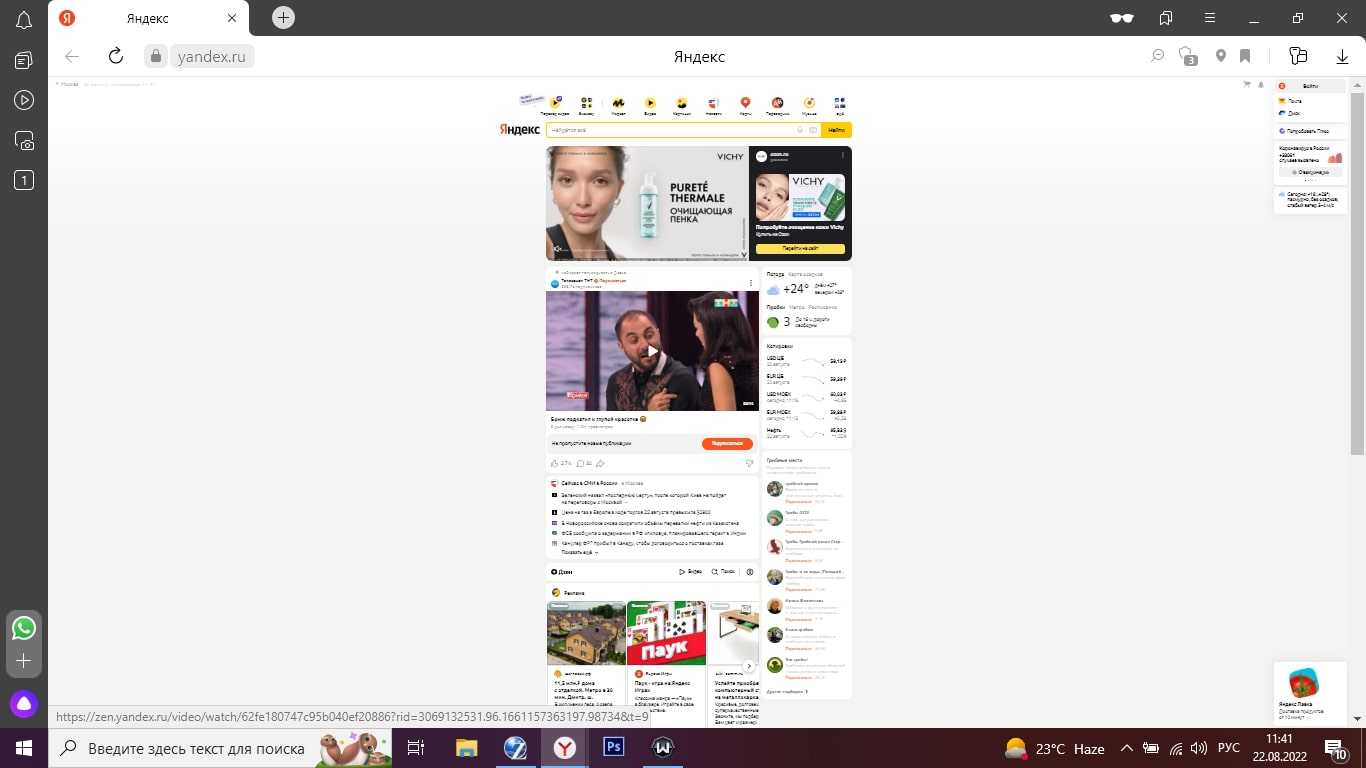The width and height of the screenshot is (1366, 768).
Task: Open WhatsApp from the browser sidebar
Action: pos(24,628)
